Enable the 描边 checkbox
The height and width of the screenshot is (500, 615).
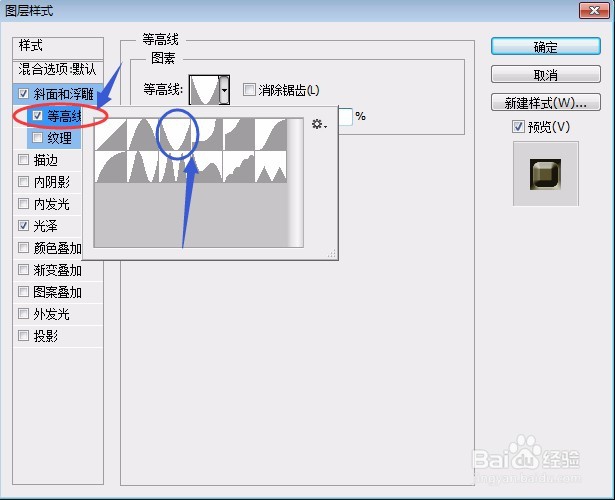point(24,160)
